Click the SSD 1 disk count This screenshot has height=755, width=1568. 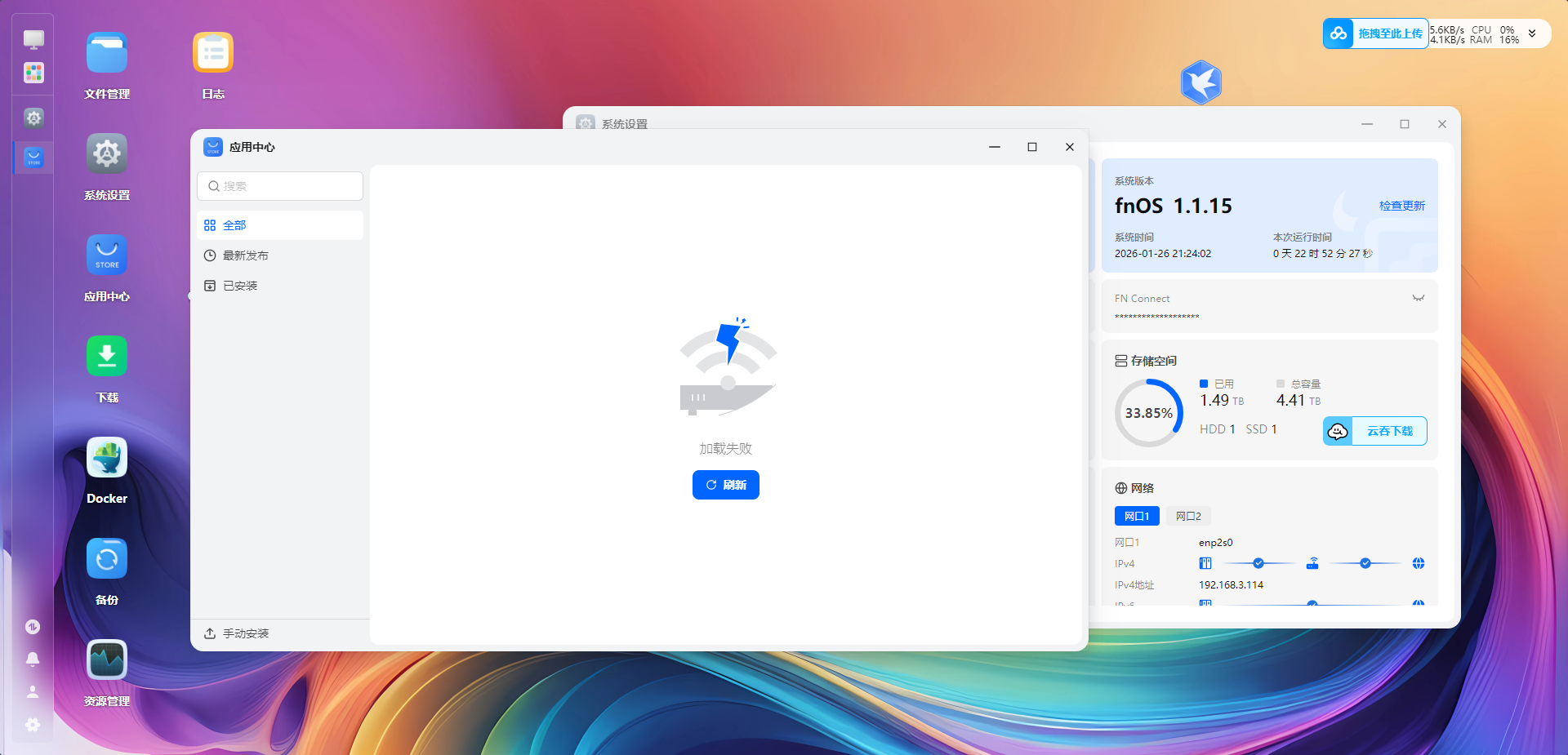click(x=1261, y=429)
